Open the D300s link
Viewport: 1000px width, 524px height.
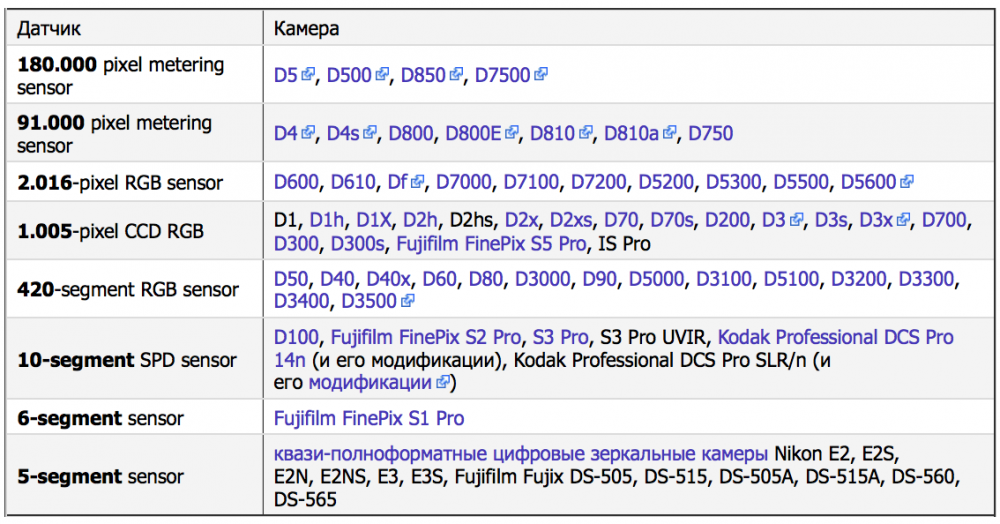coord(358,244)
